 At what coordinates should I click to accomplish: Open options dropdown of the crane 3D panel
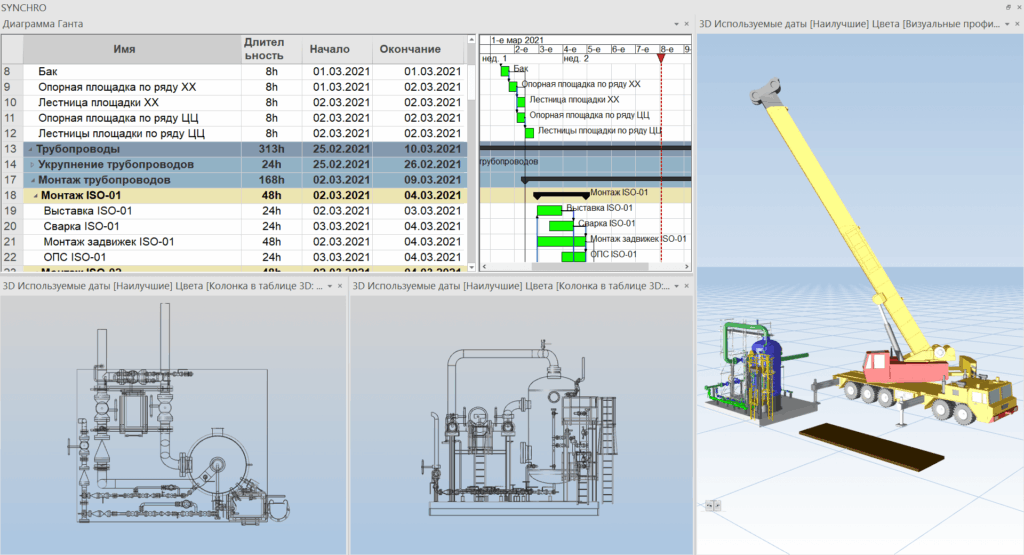(1007, 24)
